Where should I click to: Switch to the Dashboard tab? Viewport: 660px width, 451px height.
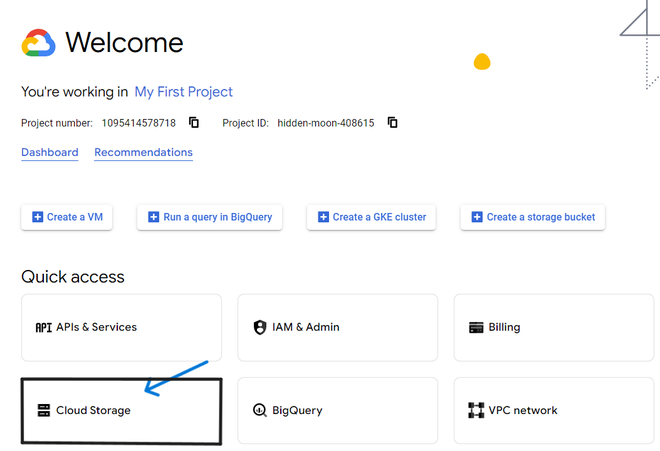click(x=50, y=153)
